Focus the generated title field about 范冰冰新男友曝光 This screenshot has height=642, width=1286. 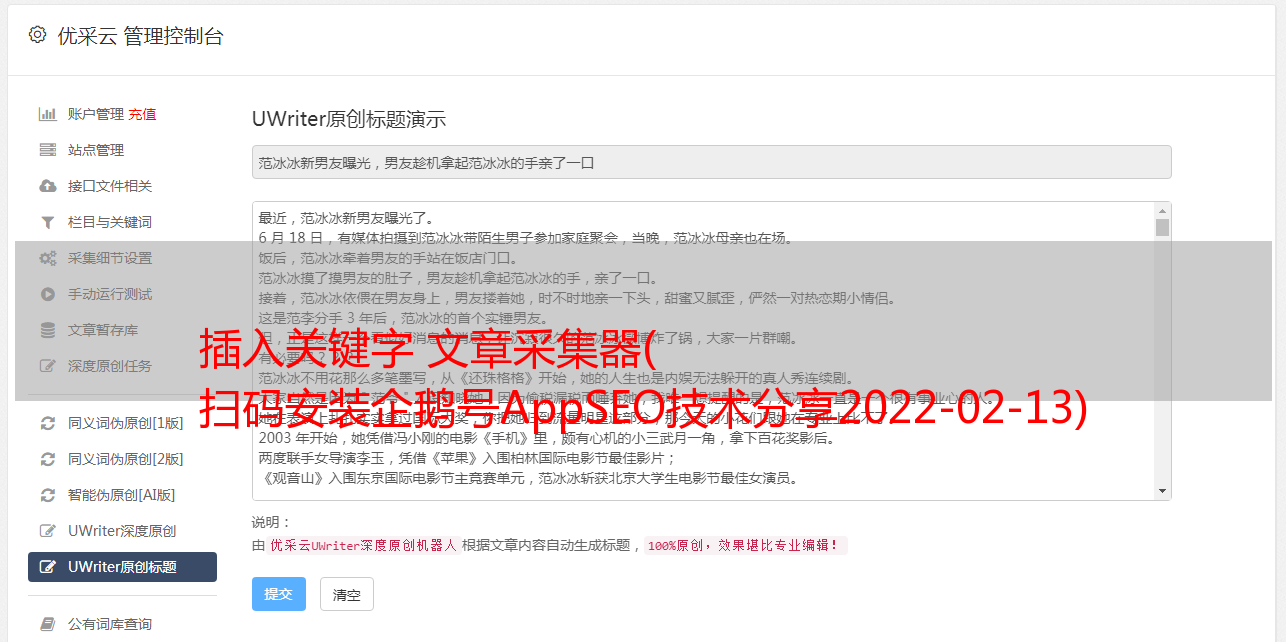pyautogui.click(x=711, y=162)
